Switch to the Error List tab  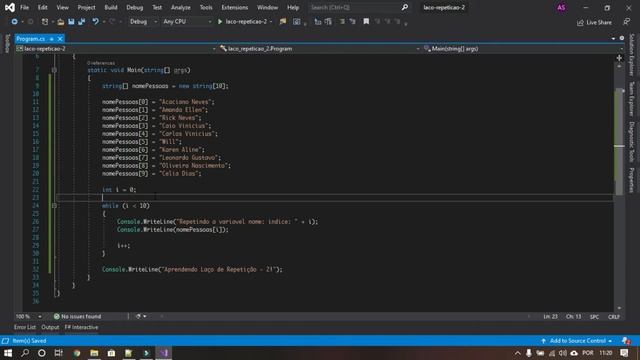point(25,327)
